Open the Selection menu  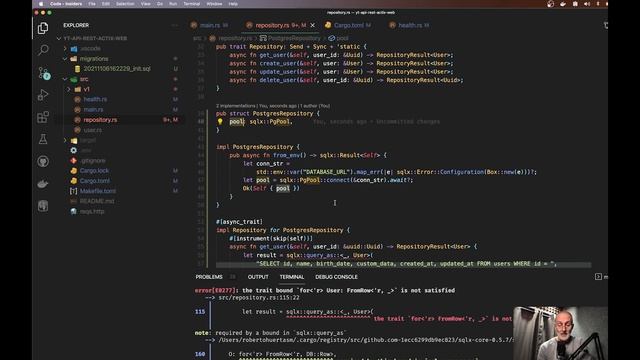pos(125,4)
